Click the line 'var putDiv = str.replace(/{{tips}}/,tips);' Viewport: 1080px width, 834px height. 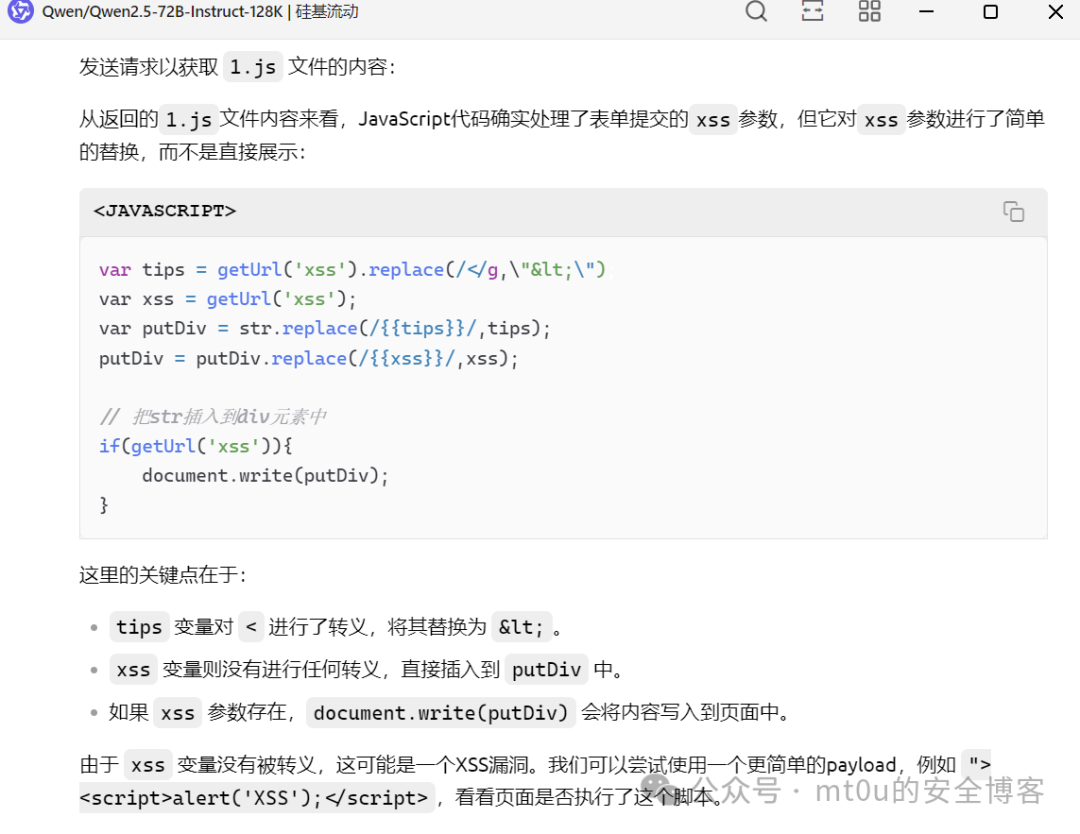point(324,329)
